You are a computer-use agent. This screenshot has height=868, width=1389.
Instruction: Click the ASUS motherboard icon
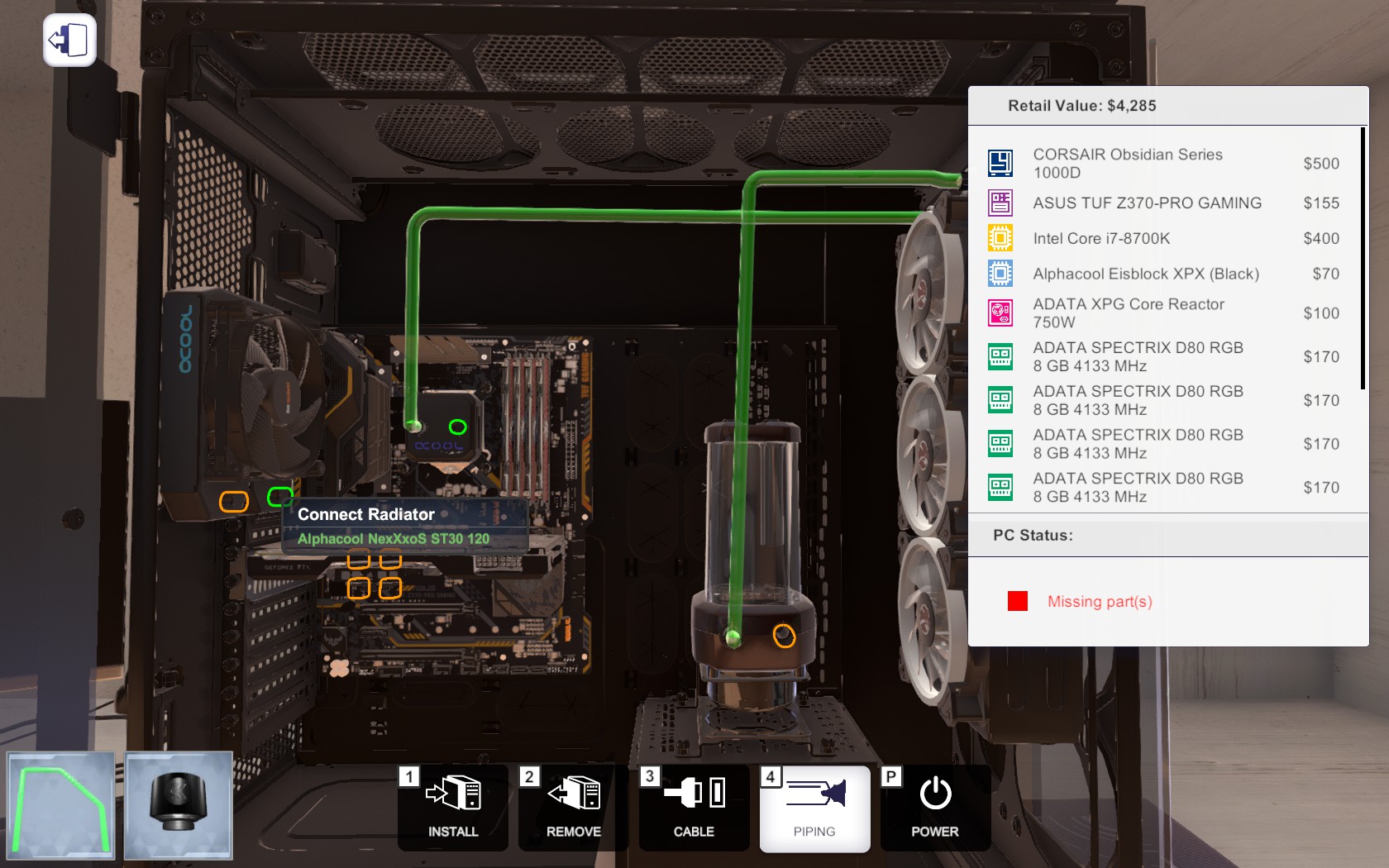point(1000,203)
